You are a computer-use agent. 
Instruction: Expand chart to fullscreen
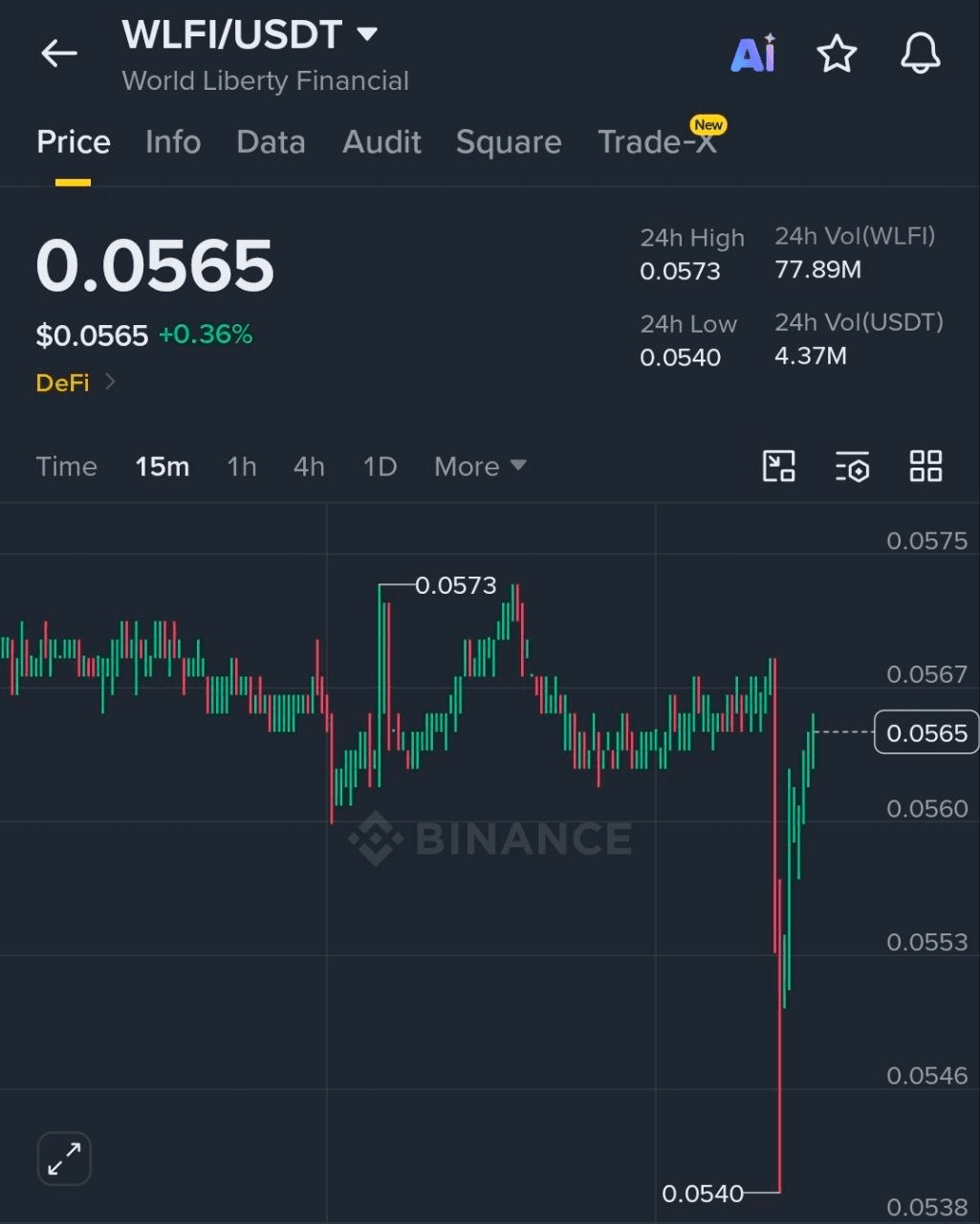[64, 1159]
